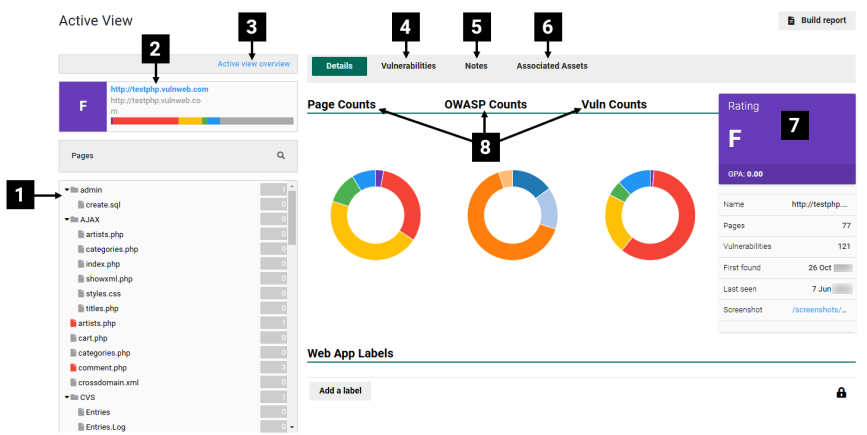
Task: Select titles.php in the tree
Action: (x=102, y=308)
